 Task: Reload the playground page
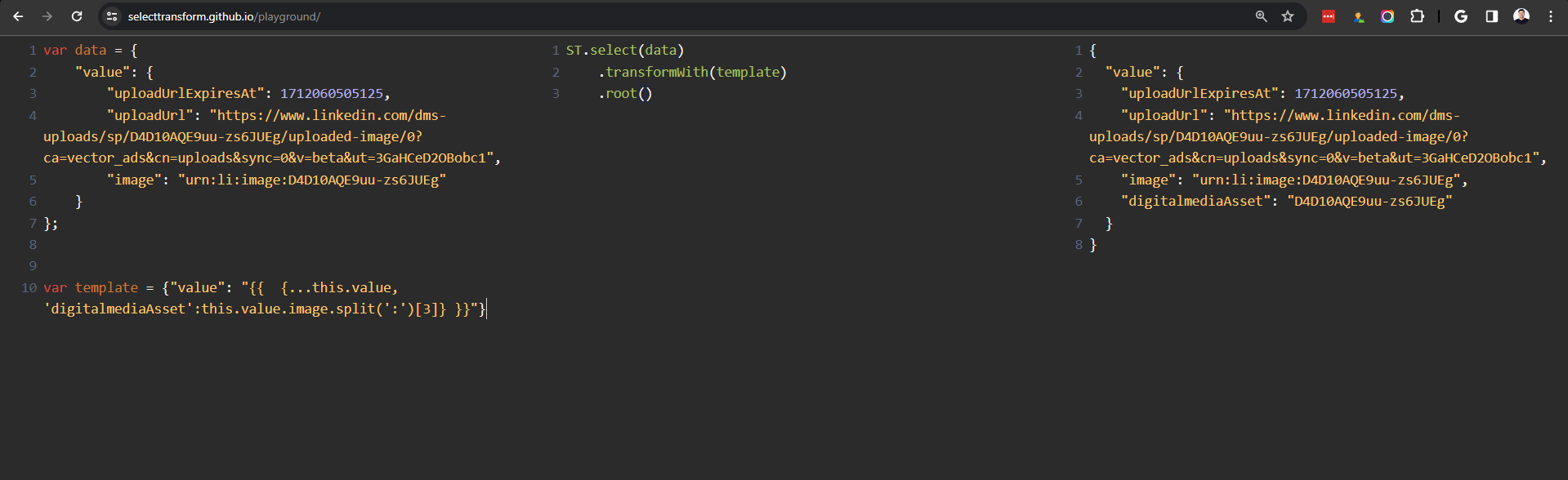pos(77,16)
